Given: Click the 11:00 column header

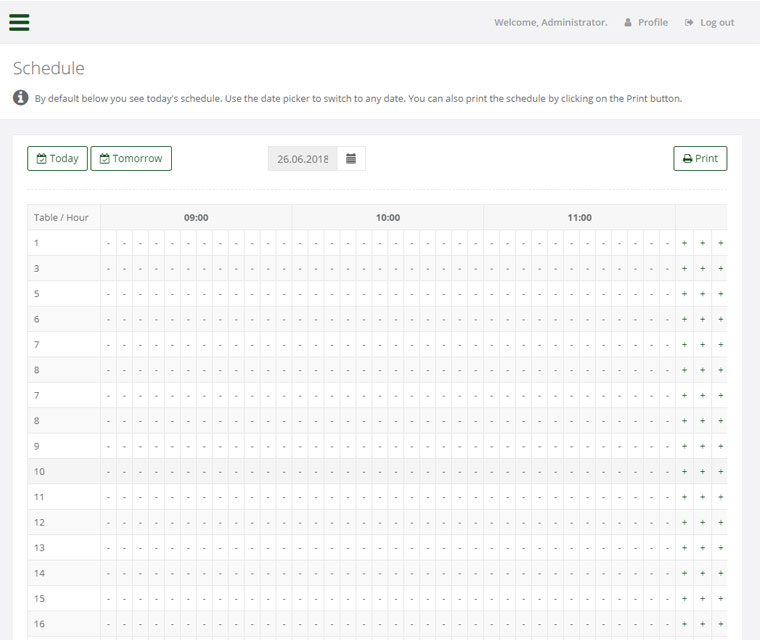Looking at the screenshot, I should click(579, 218).
